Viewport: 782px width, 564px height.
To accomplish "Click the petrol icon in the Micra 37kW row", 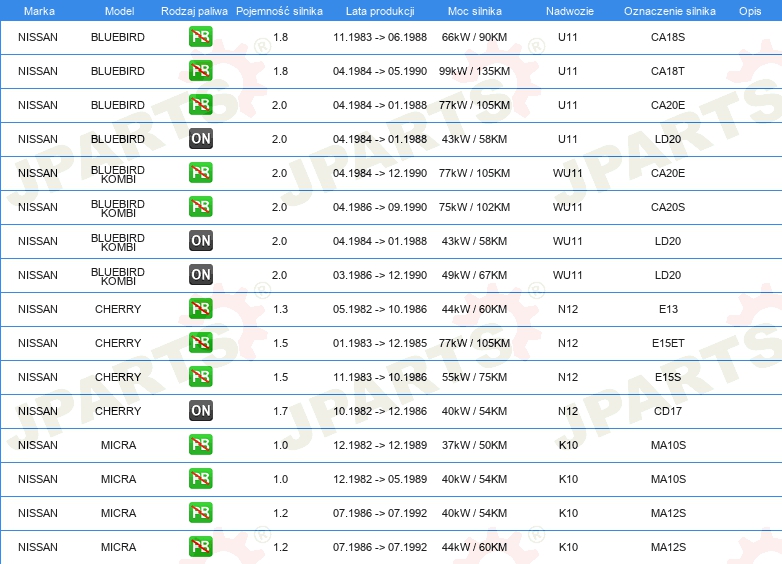I will tap(200, 444).
